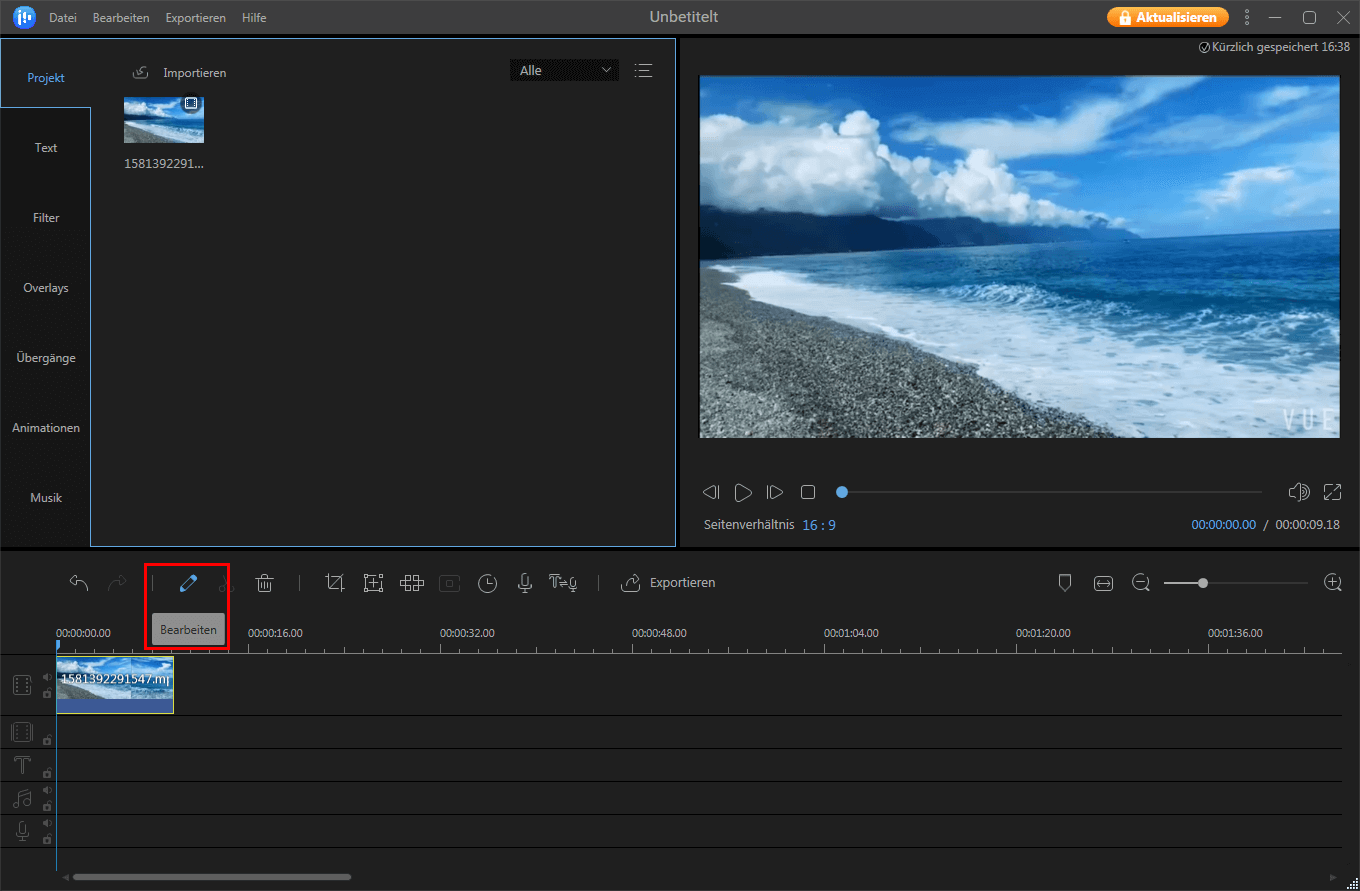Open the Datei menu
This screenshot has width=1360, height=891.
(x=63, y=18)
